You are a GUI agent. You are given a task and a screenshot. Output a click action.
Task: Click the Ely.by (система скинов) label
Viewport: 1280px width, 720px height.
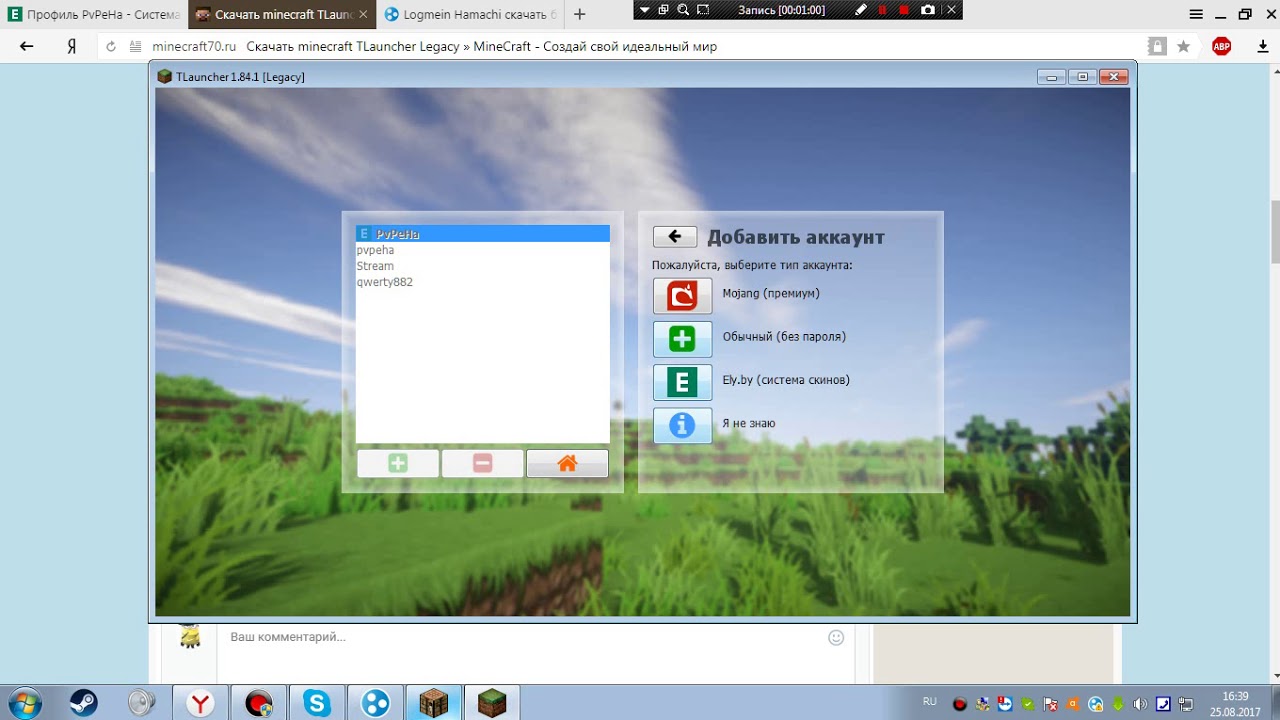click(786, 380)
